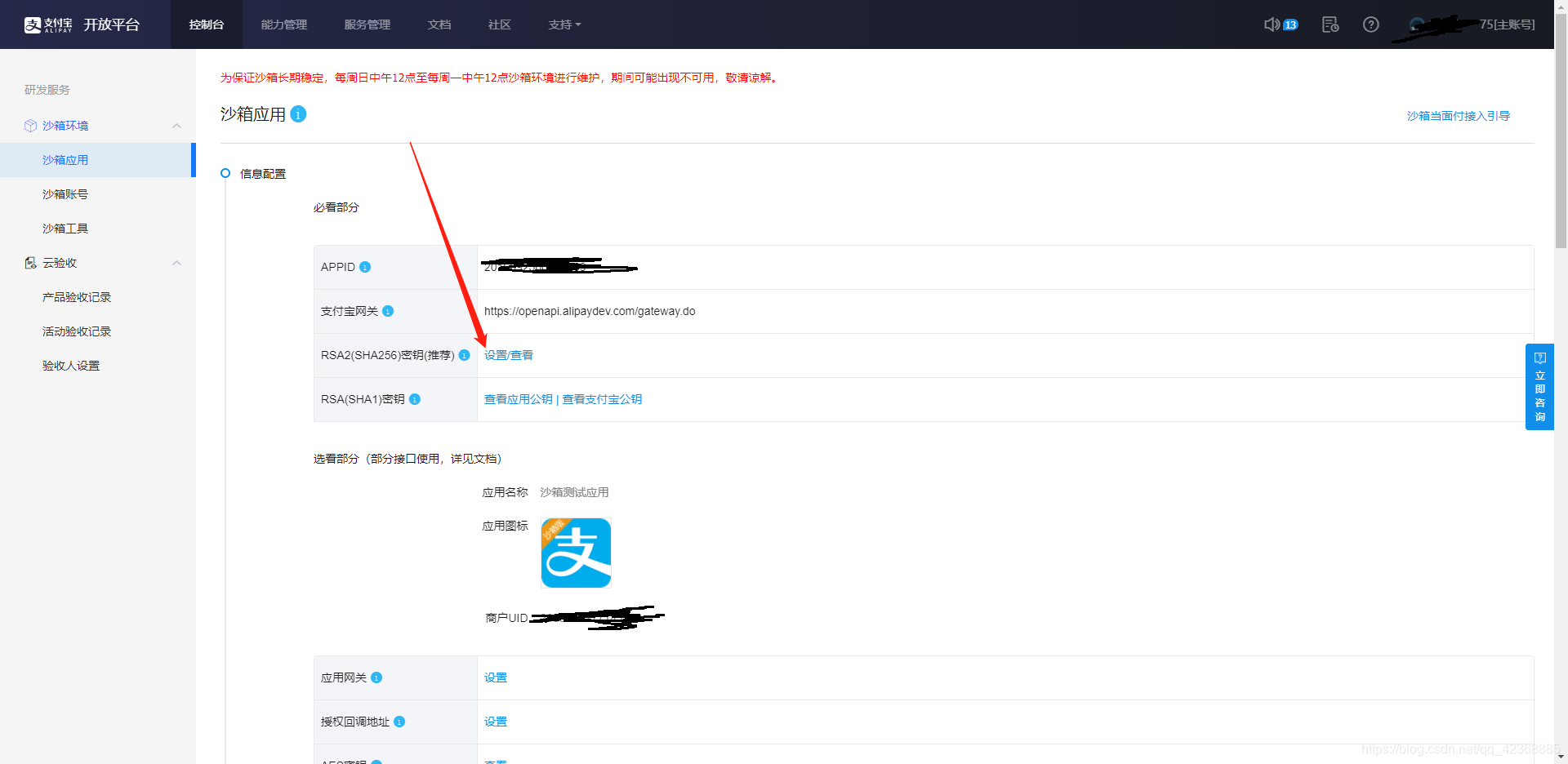Image resolution: width=1568 pixels, height=764 pixels.
Task: Open the 文档 navigation tab
Action: click(439, 24)
